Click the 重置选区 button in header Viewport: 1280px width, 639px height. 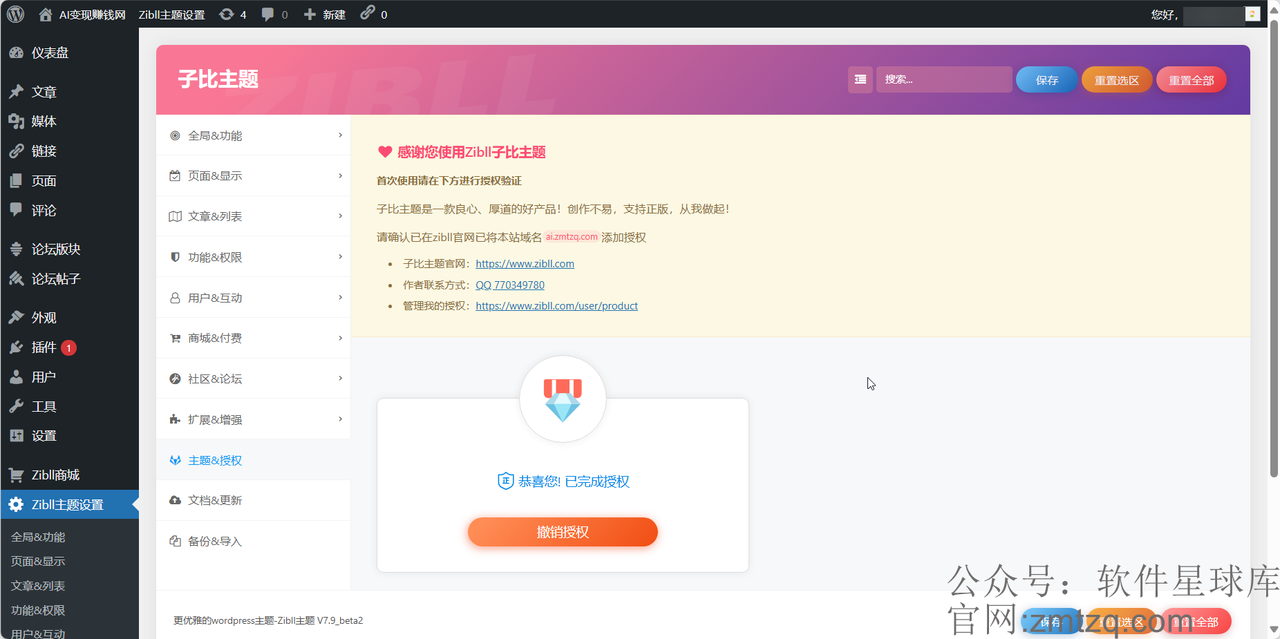[1117, 80]
